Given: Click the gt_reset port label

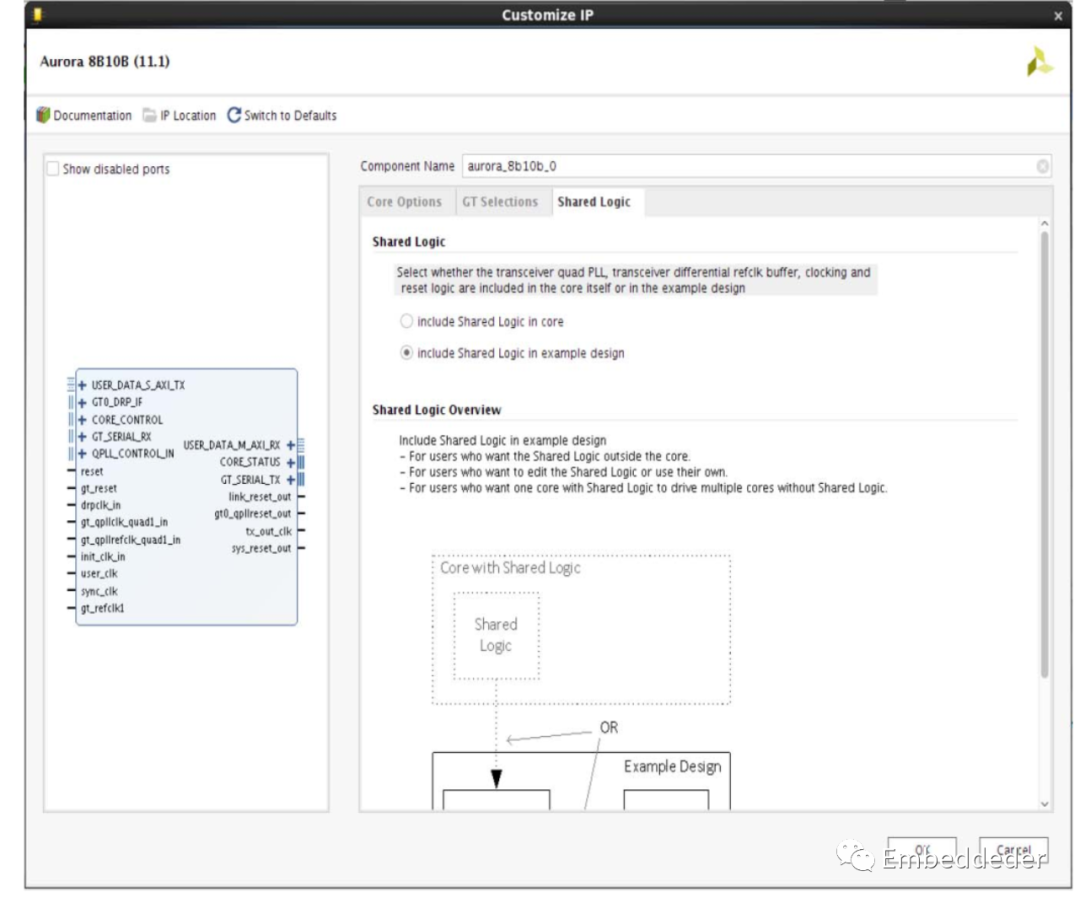Looking at the screenshot, I should [x=98, y=488].
